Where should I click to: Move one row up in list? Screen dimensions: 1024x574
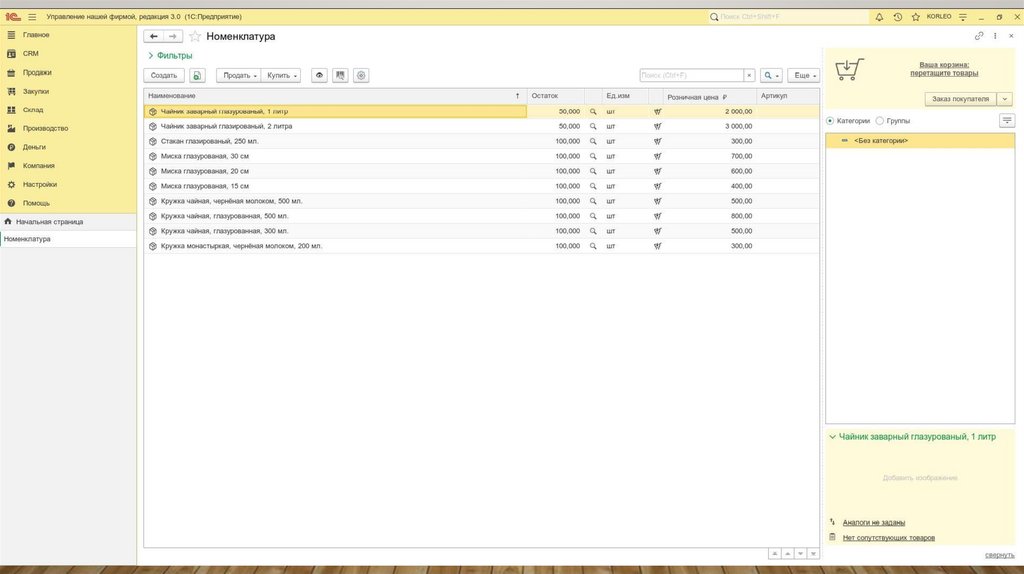tap(788, 554)
